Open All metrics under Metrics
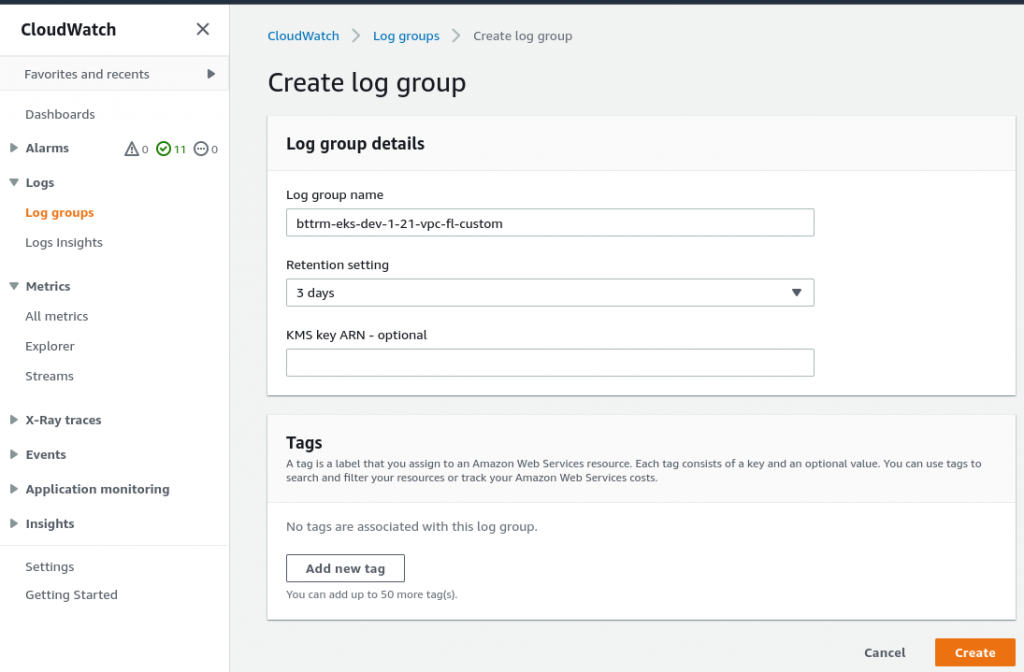This screenshot has height=672, width=1024. pos(56,316)
